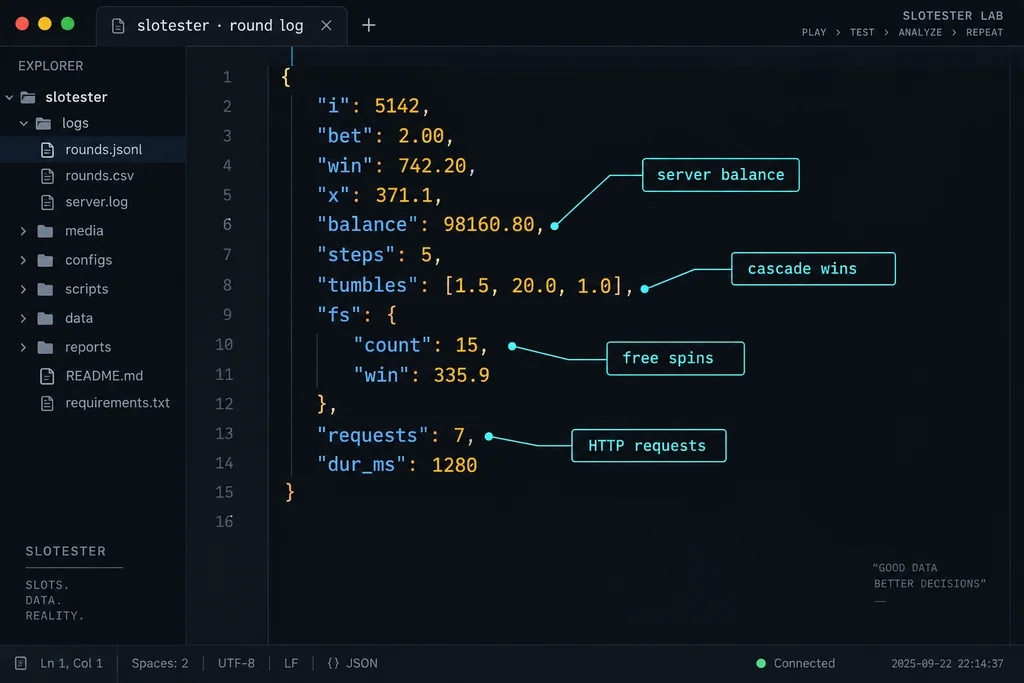
Task: Change line ending via LF
Action: [291, 663]
